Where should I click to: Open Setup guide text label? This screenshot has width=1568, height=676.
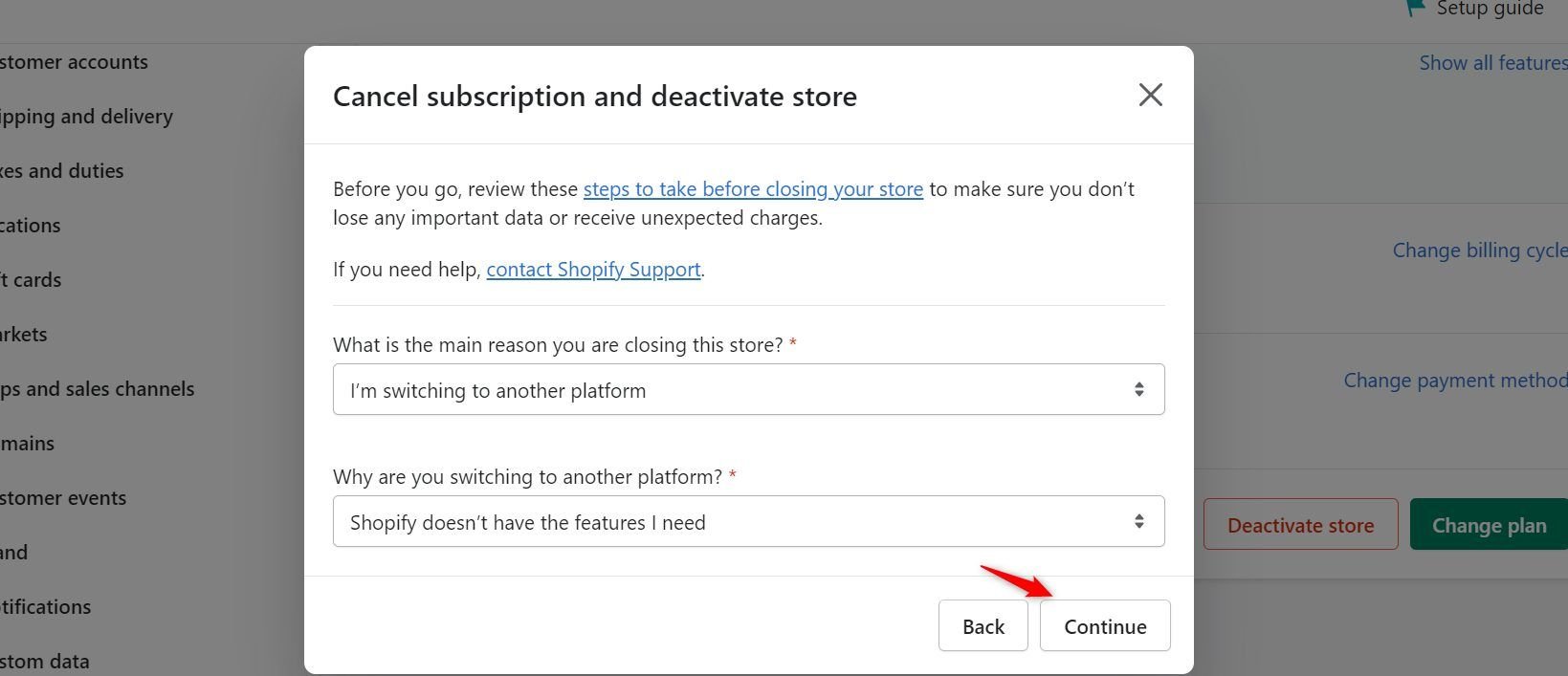1490,9
